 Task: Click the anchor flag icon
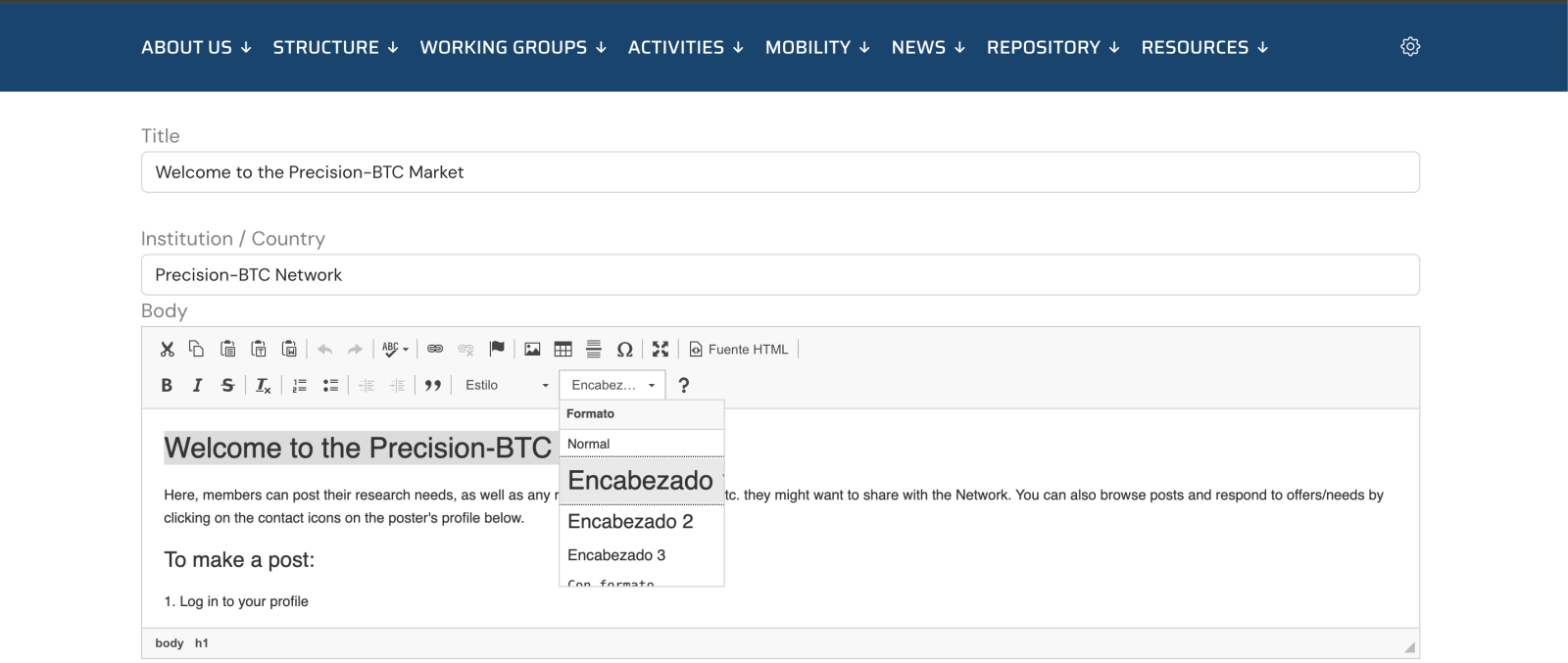click(x=497, y=349)
